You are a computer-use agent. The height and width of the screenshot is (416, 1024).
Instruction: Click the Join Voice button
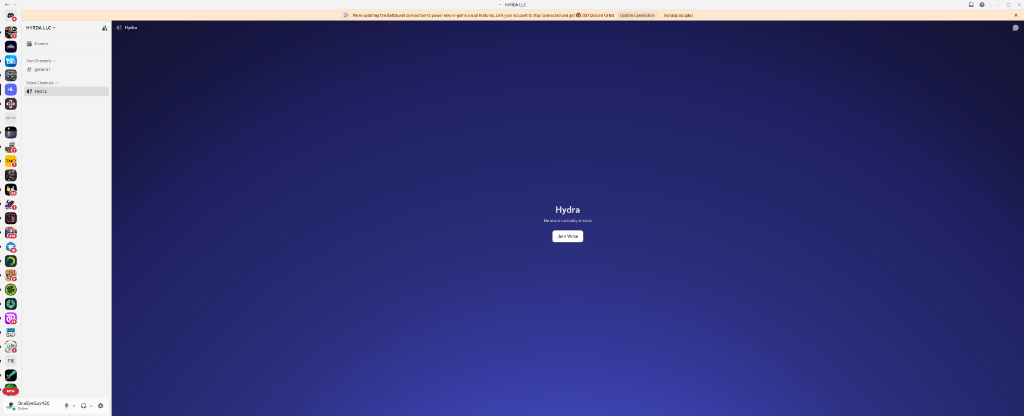click(568, 236)
